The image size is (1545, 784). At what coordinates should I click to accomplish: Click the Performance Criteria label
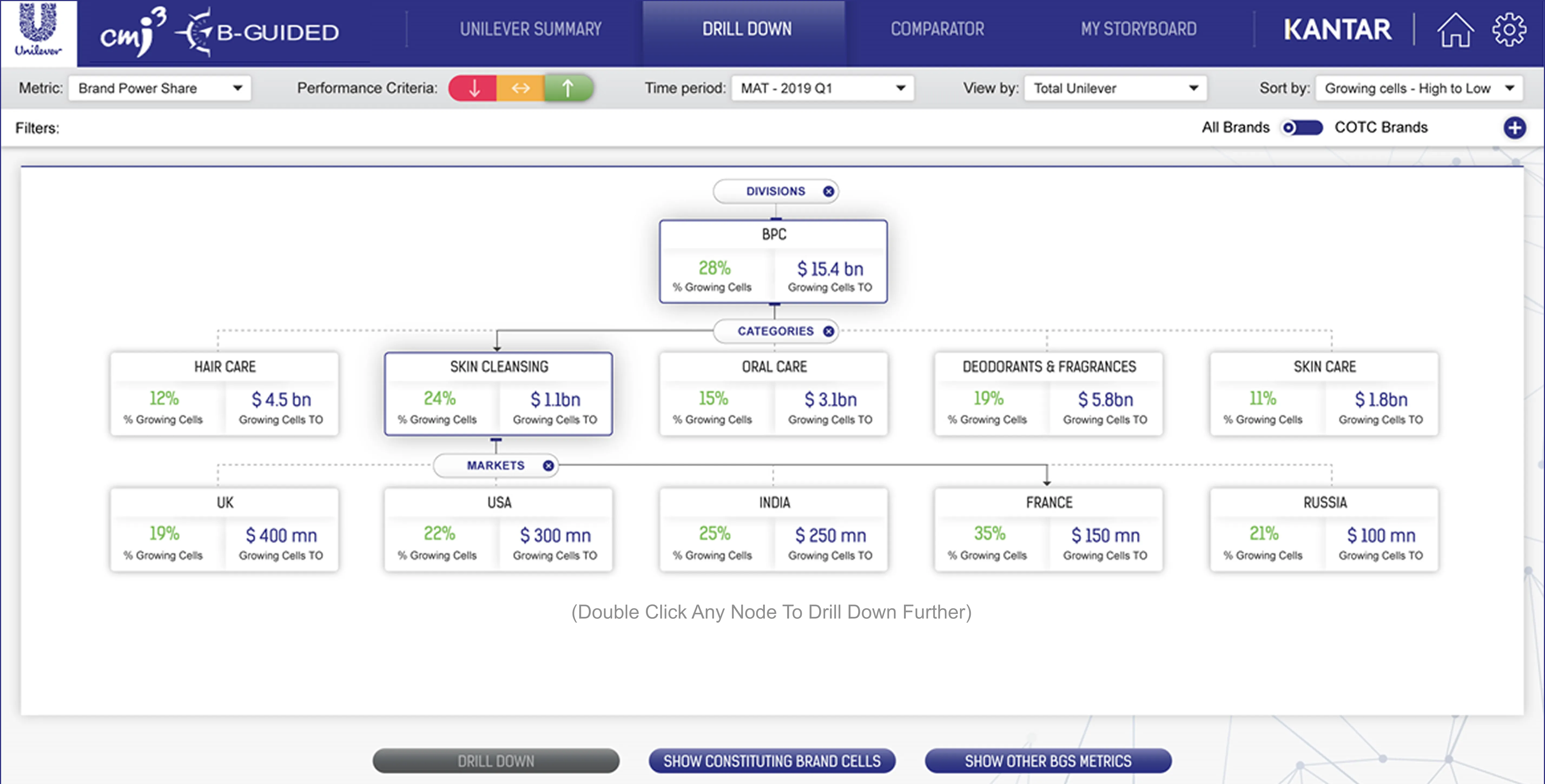[x=367, y=88]
